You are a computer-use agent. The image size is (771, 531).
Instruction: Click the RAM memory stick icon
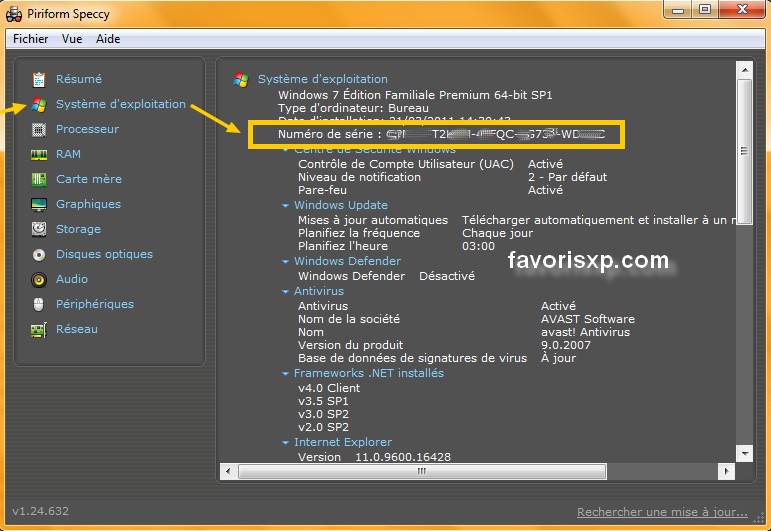pos(39,154)
